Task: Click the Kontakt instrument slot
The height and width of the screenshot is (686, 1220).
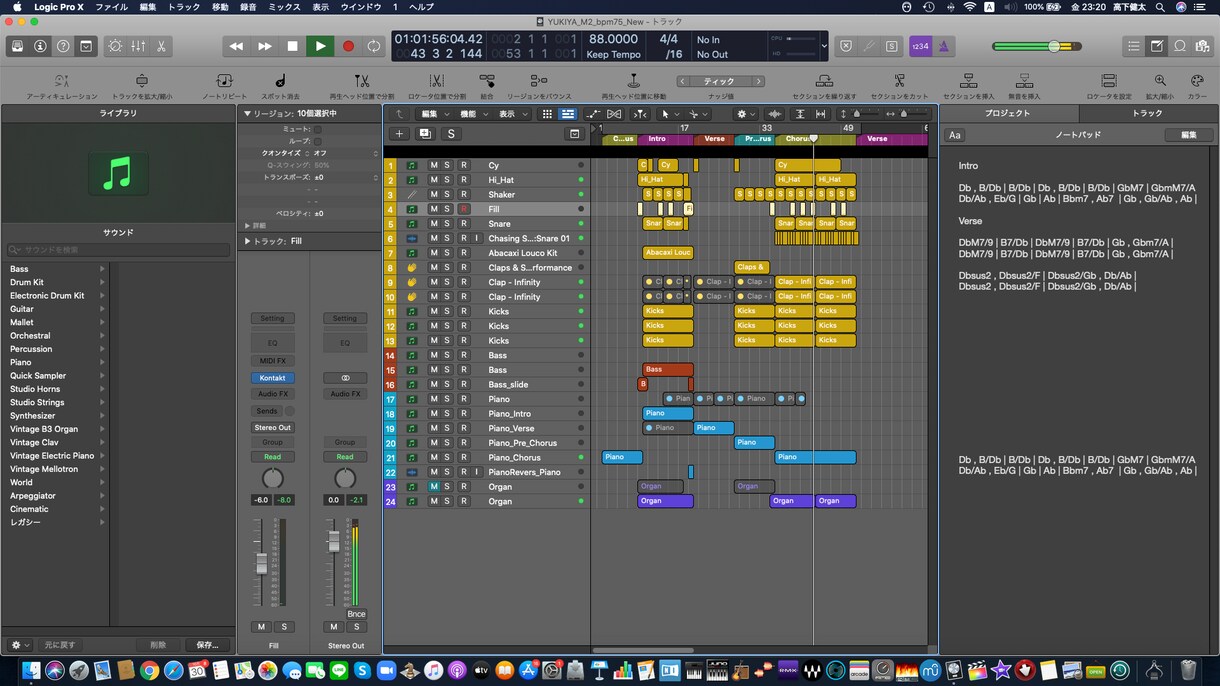Action: coord(272,378)
